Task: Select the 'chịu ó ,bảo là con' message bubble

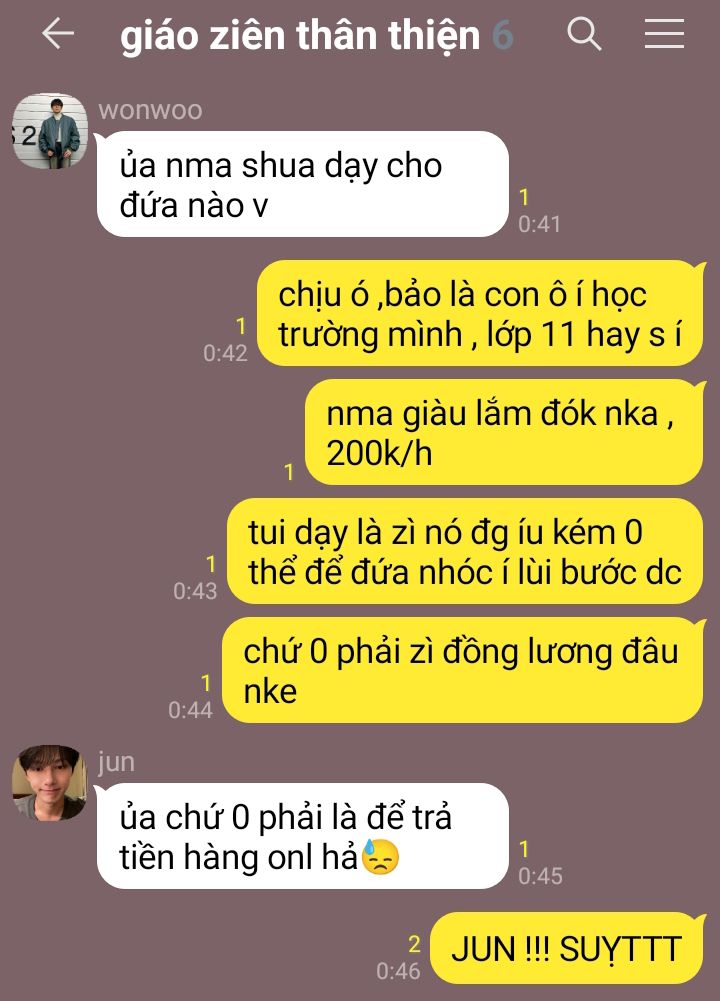Action: click(x=480, y=313)
